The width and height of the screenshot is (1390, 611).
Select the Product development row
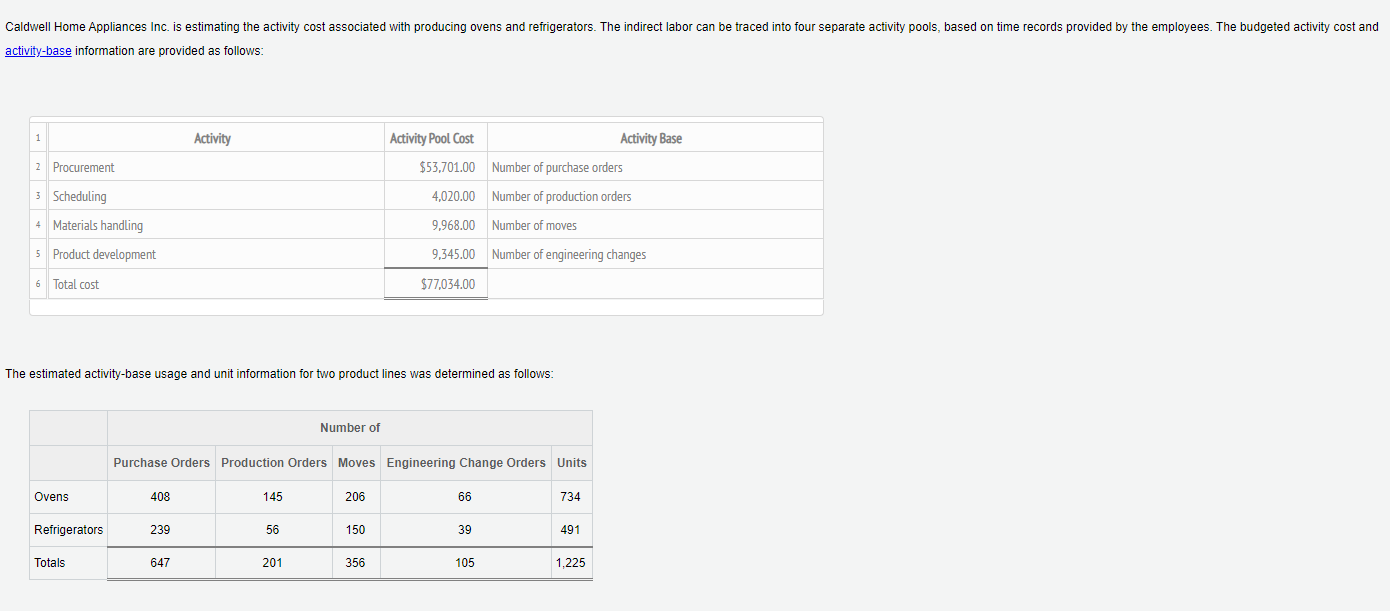pyautogui.click(x=104, y=254)
